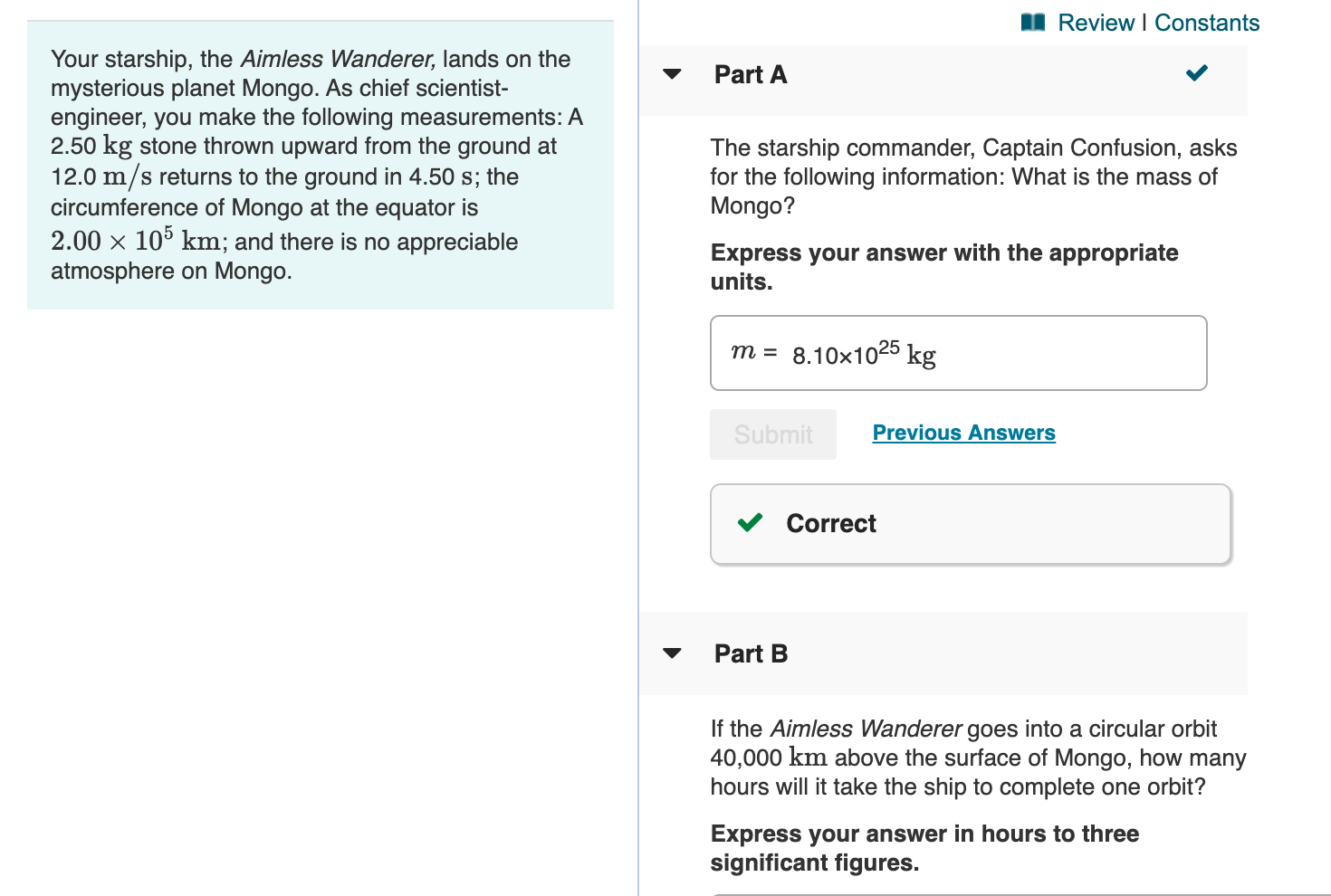Viewport: 1331px width, 896px height.
Task: Click the Express your answer in hours instruction
Action: click(x=924, y=848)
